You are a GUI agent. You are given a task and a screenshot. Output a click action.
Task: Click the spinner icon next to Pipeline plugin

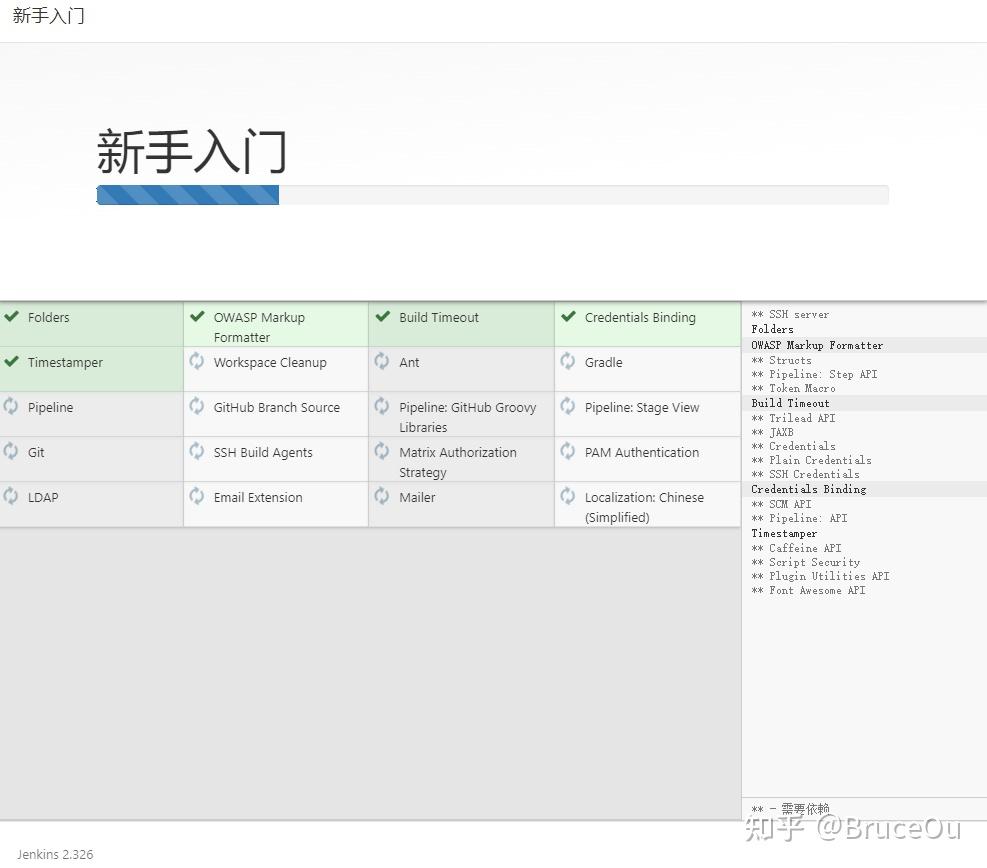click(11, 406)
